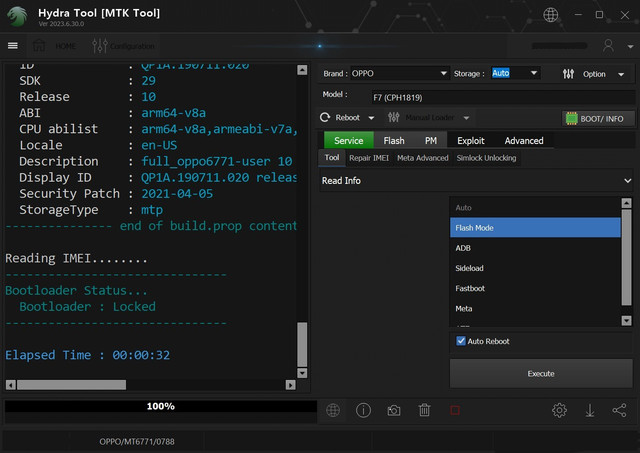Click the BOOT/ INFO button
This screenshot has height=453, width=640.
pos(598,119)
